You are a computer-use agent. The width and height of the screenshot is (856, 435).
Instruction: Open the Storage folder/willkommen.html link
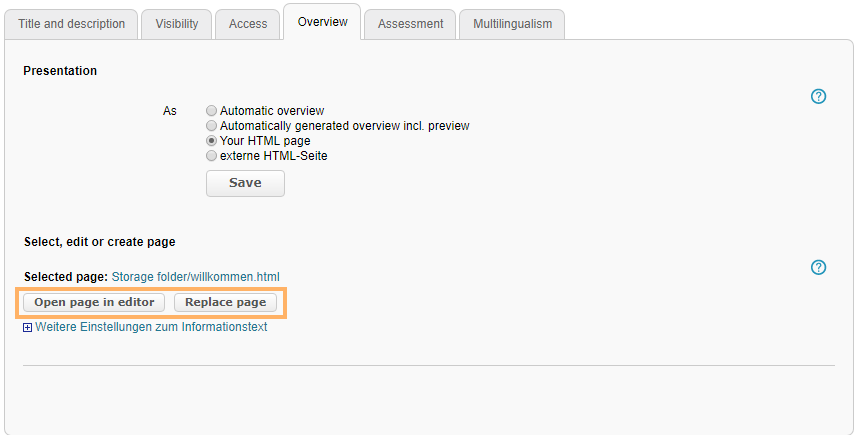(196, 277)
